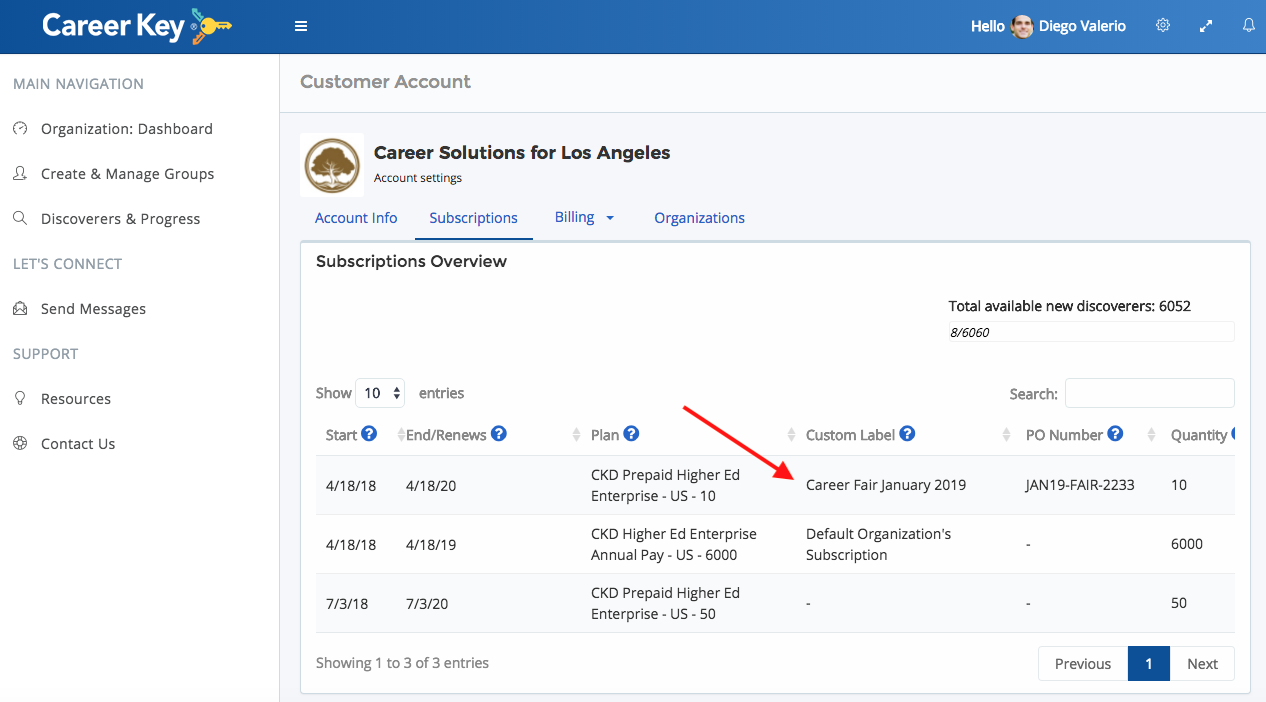
Task: Click the 7/3/20 end date cell
Action: coord(427,604)
